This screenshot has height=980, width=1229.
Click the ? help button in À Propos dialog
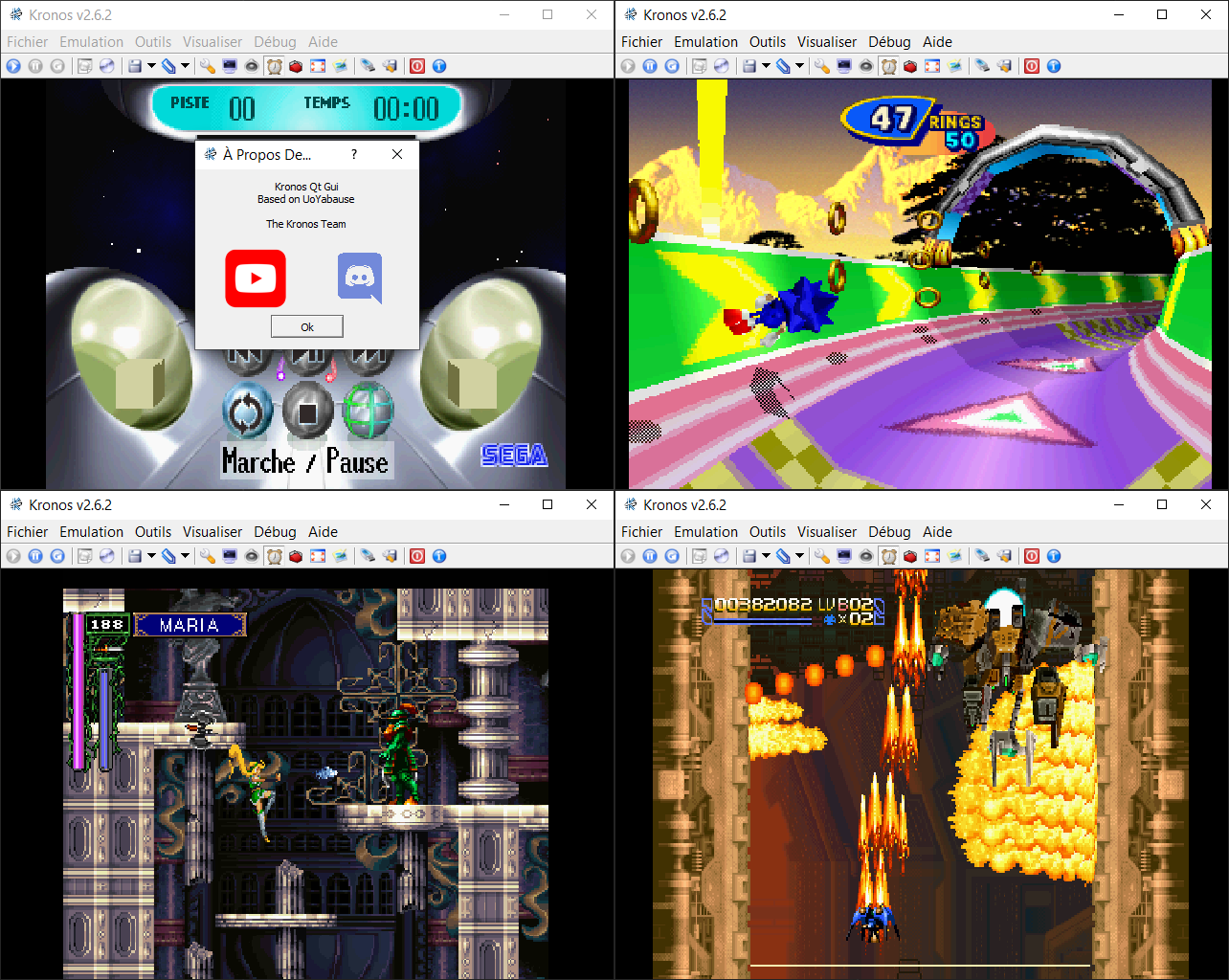click(354, 154)
